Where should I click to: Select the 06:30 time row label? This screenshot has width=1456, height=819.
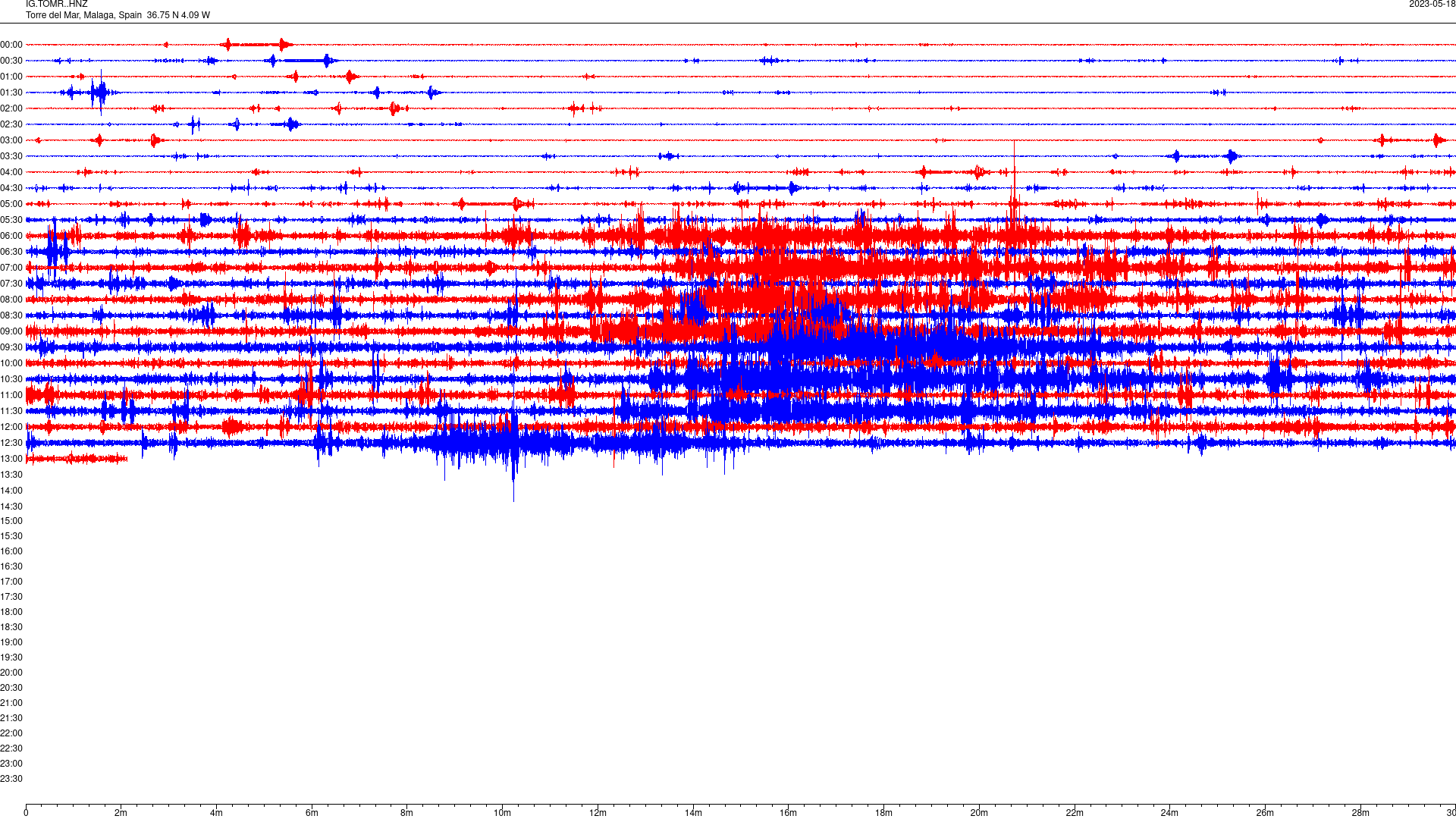[11, 252]
